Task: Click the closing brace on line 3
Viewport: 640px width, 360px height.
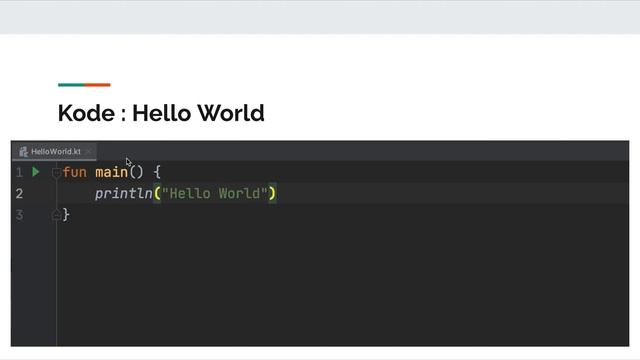Action: click(x=66, y=215)
